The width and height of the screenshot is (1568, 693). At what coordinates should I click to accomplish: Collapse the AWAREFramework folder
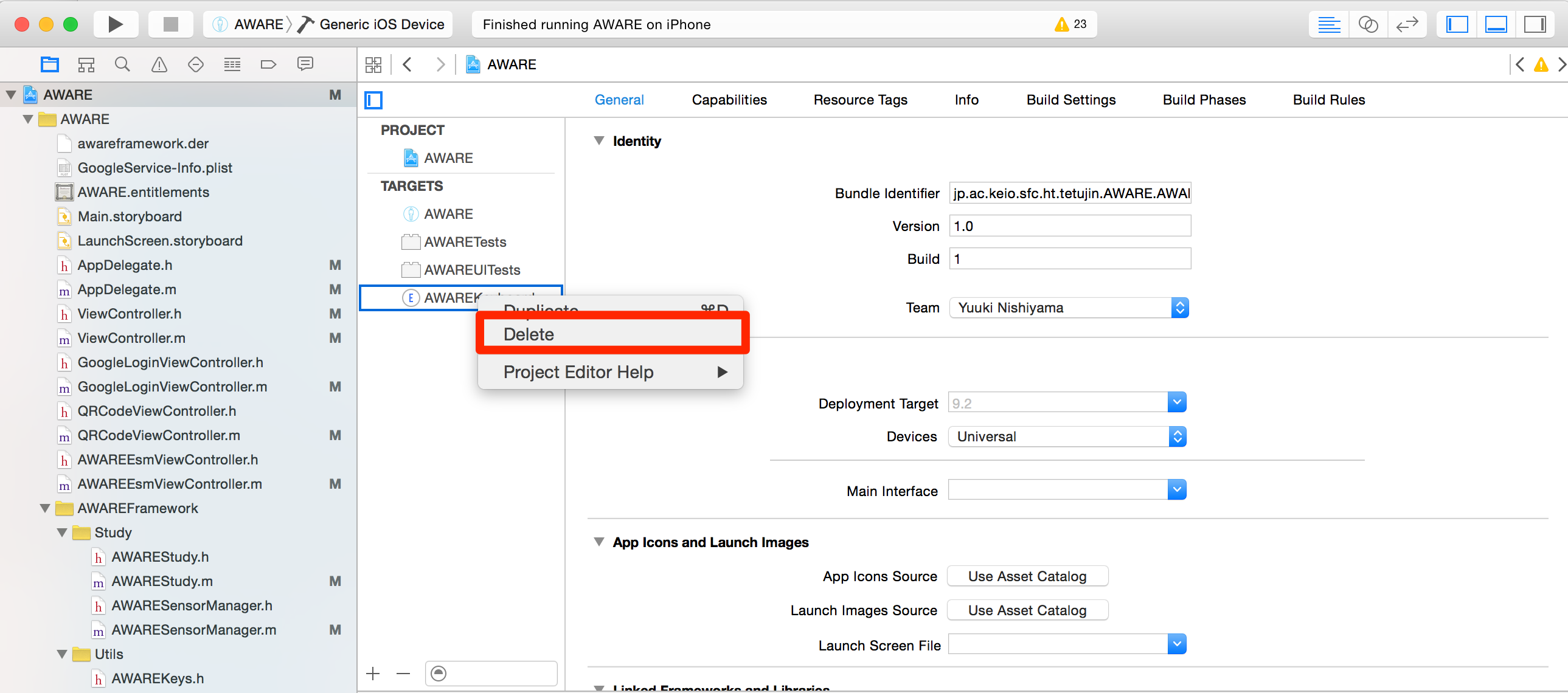click(45, 509)
